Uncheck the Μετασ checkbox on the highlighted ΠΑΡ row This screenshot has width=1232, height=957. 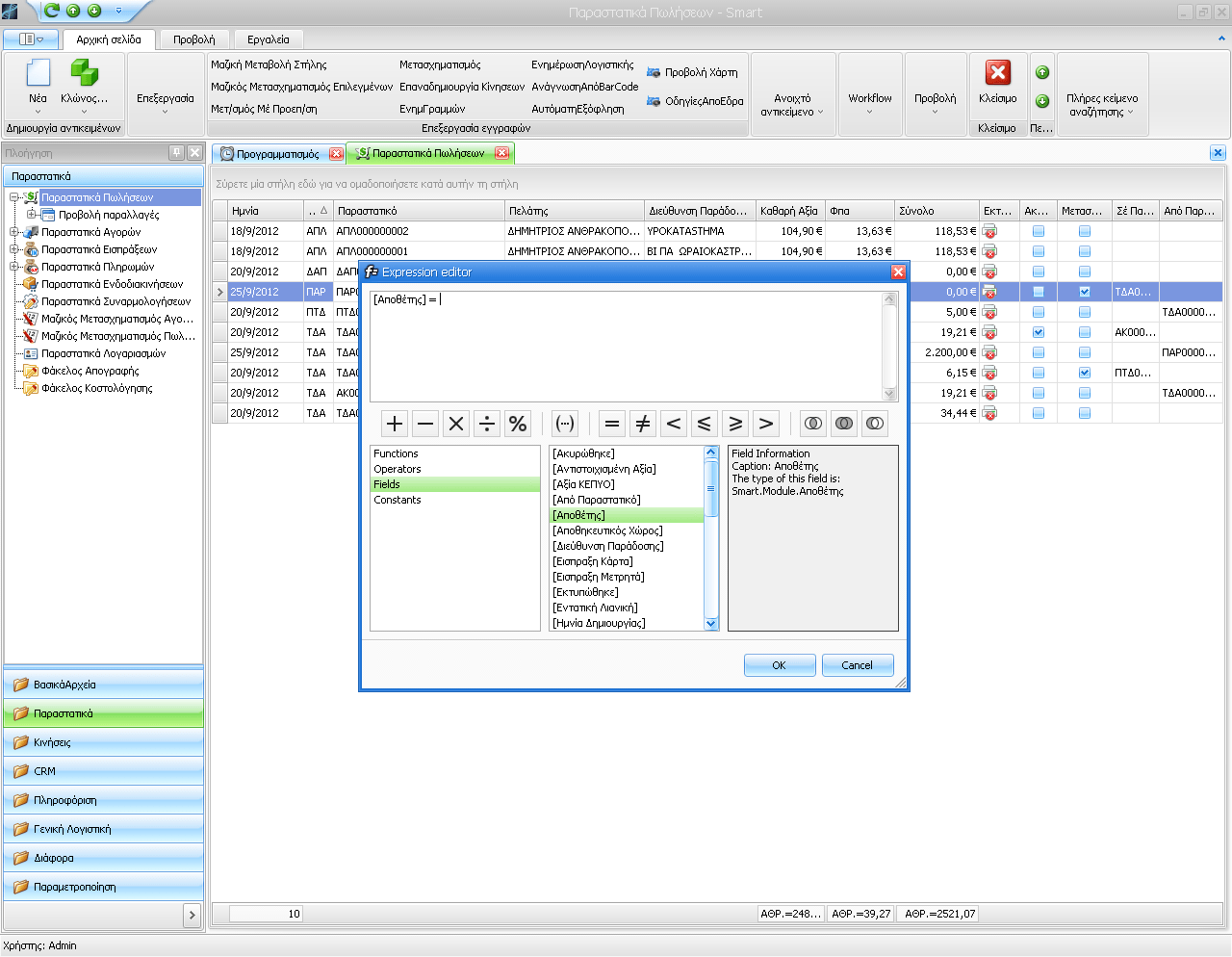(1084, 291)
